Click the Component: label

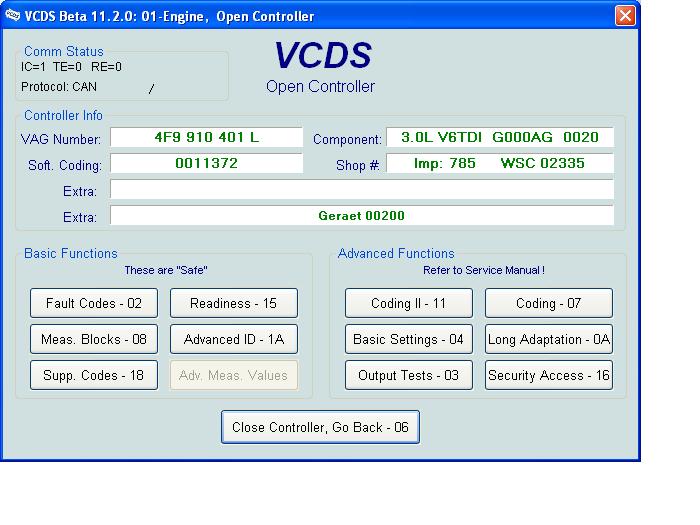pos(347,139)
